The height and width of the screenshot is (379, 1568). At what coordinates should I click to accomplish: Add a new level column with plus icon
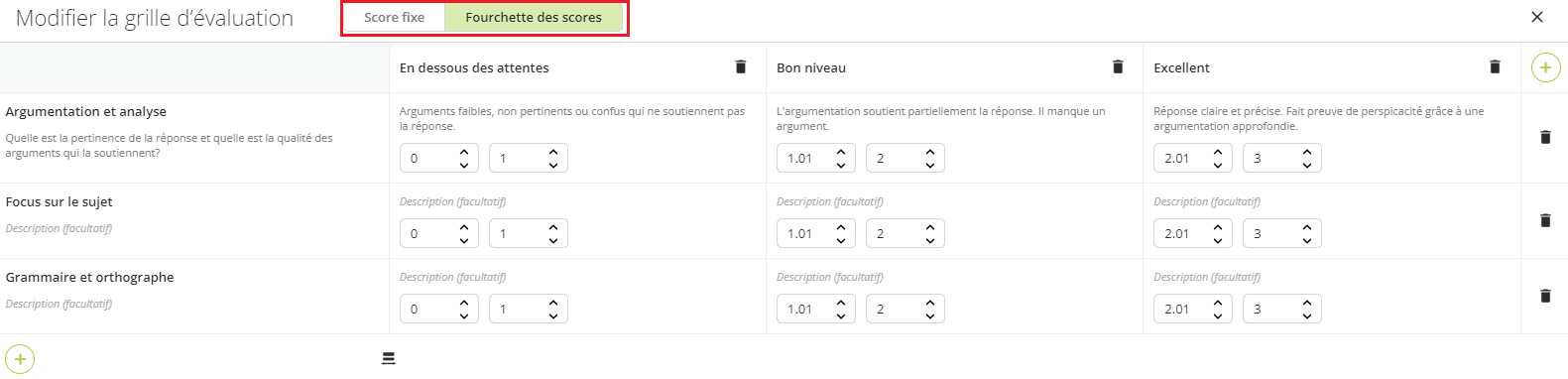(x=1545, y=67)
